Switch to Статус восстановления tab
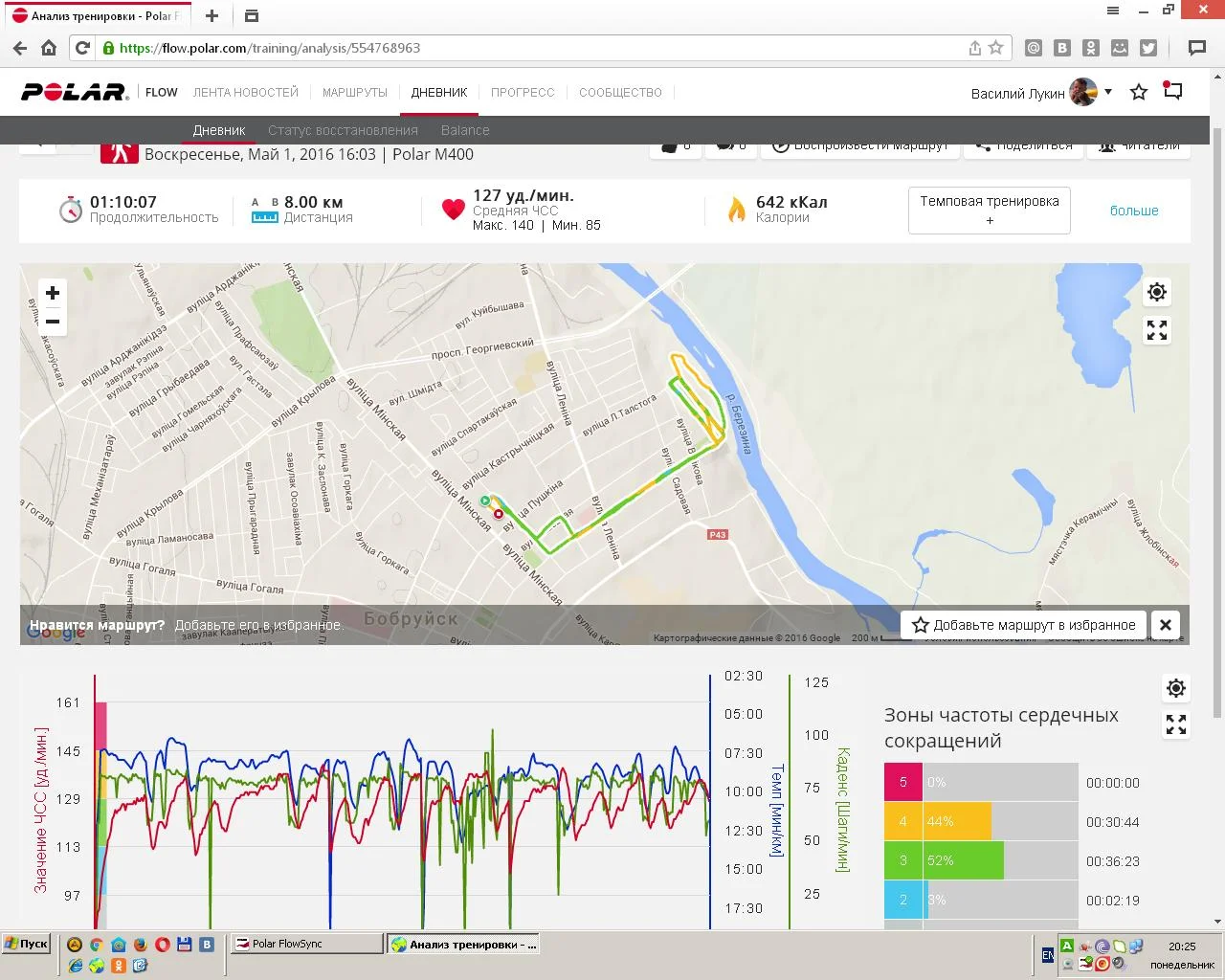The width and height of the screenshot is (1225, 980). [343, 130]
